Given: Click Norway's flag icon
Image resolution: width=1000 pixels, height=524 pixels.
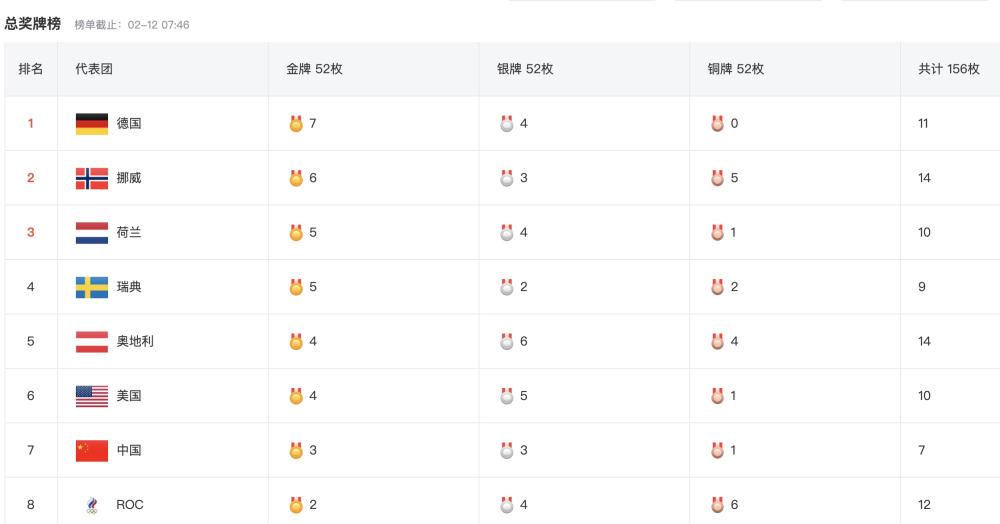Looking at the screenshot, I should [x=92, y=178].
